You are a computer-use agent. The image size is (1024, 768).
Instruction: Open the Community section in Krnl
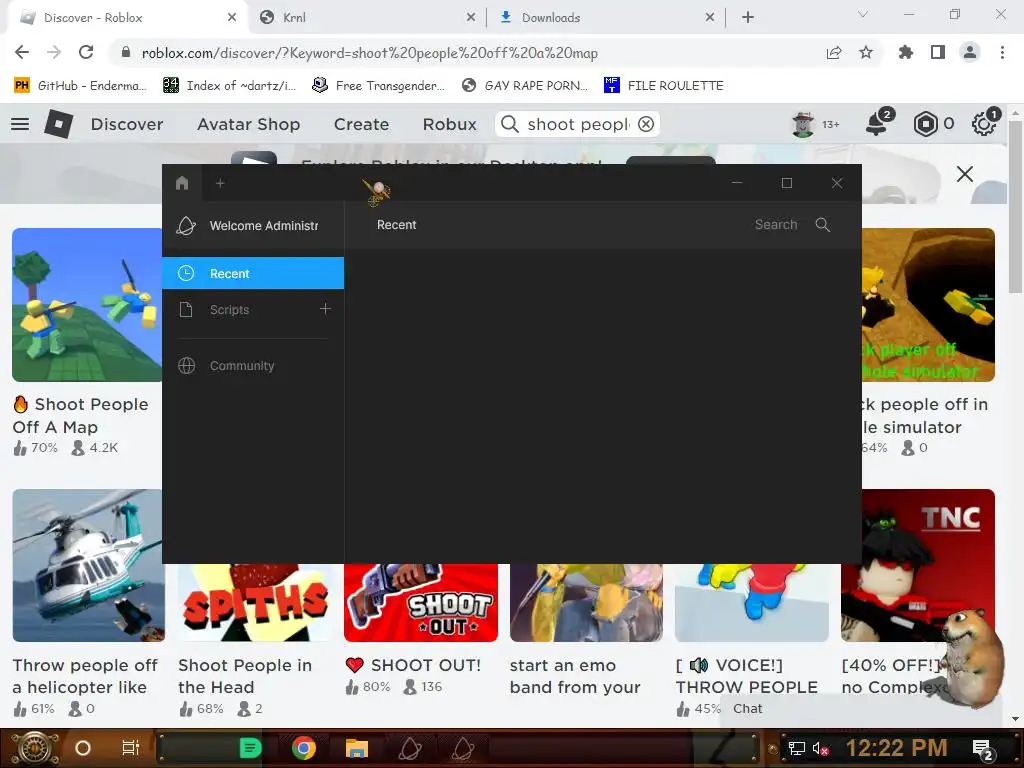(x=253, y=366)
